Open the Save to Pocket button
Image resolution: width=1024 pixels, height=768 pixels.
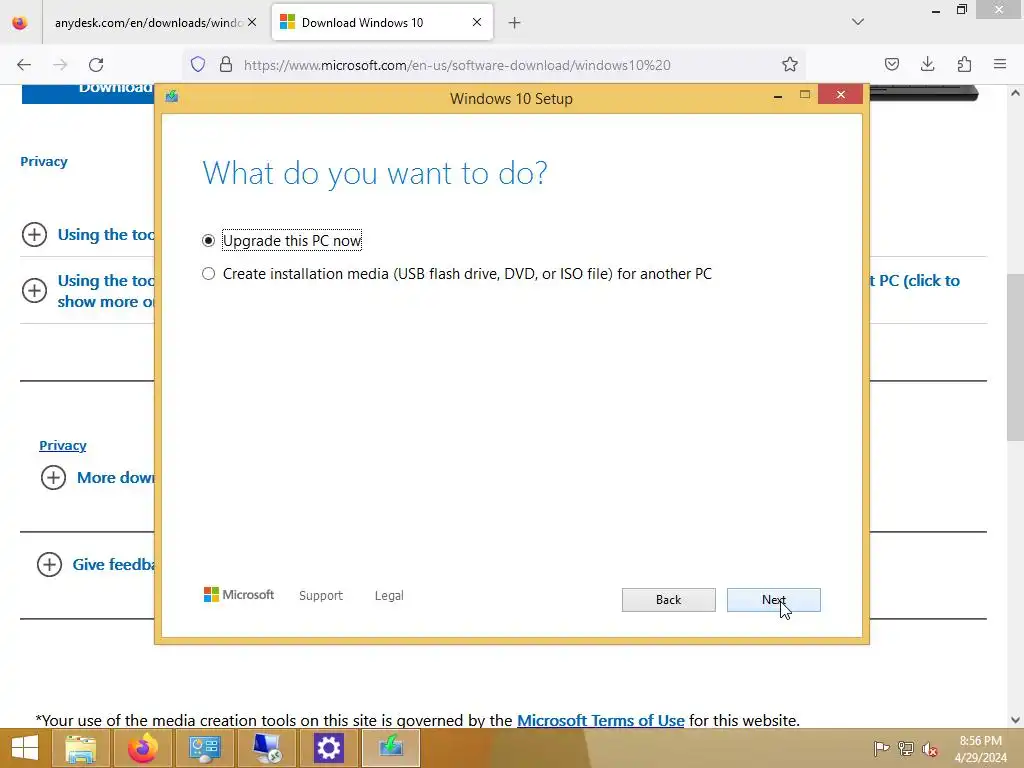pyautogui.click(x=891, y=64)
